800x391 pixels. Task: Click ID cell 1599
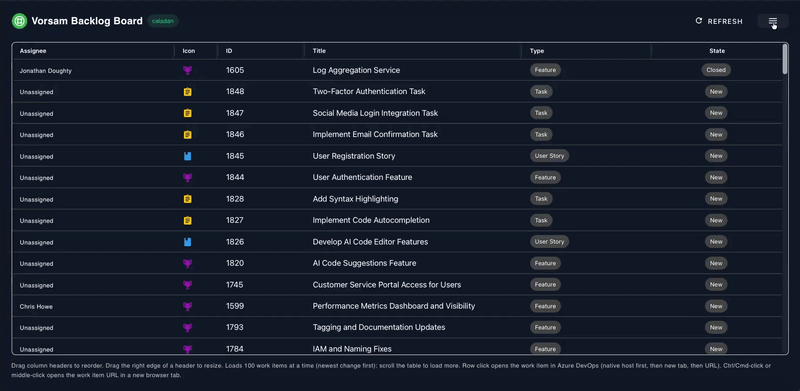click(x=235, y=306)
